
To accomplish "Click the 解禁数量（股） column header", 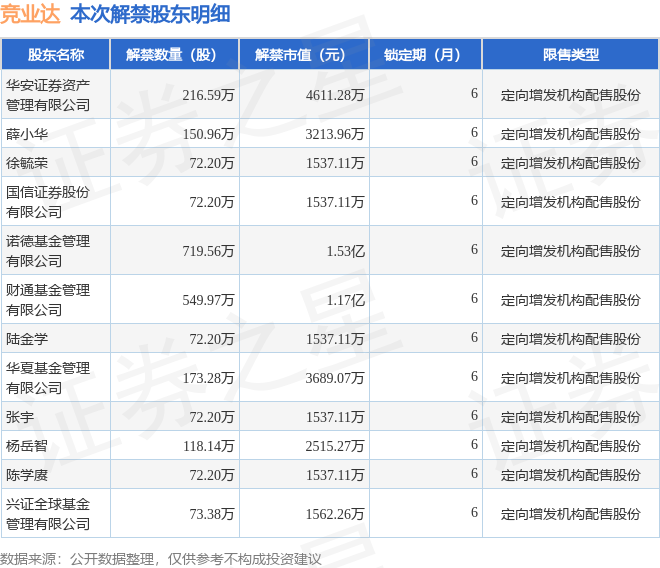I will pos(175,55).
